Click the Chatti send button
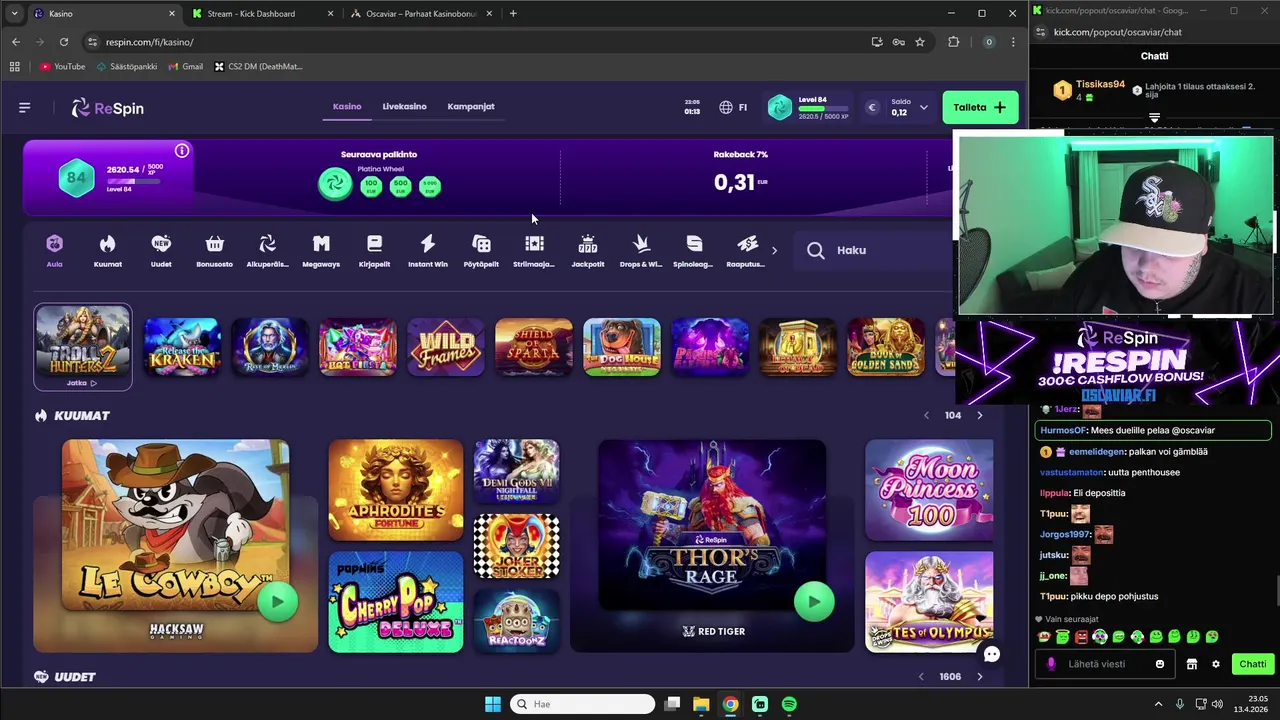This screenshot has height=720, width=1280. pyautogui.click(x=1253, y=664)
